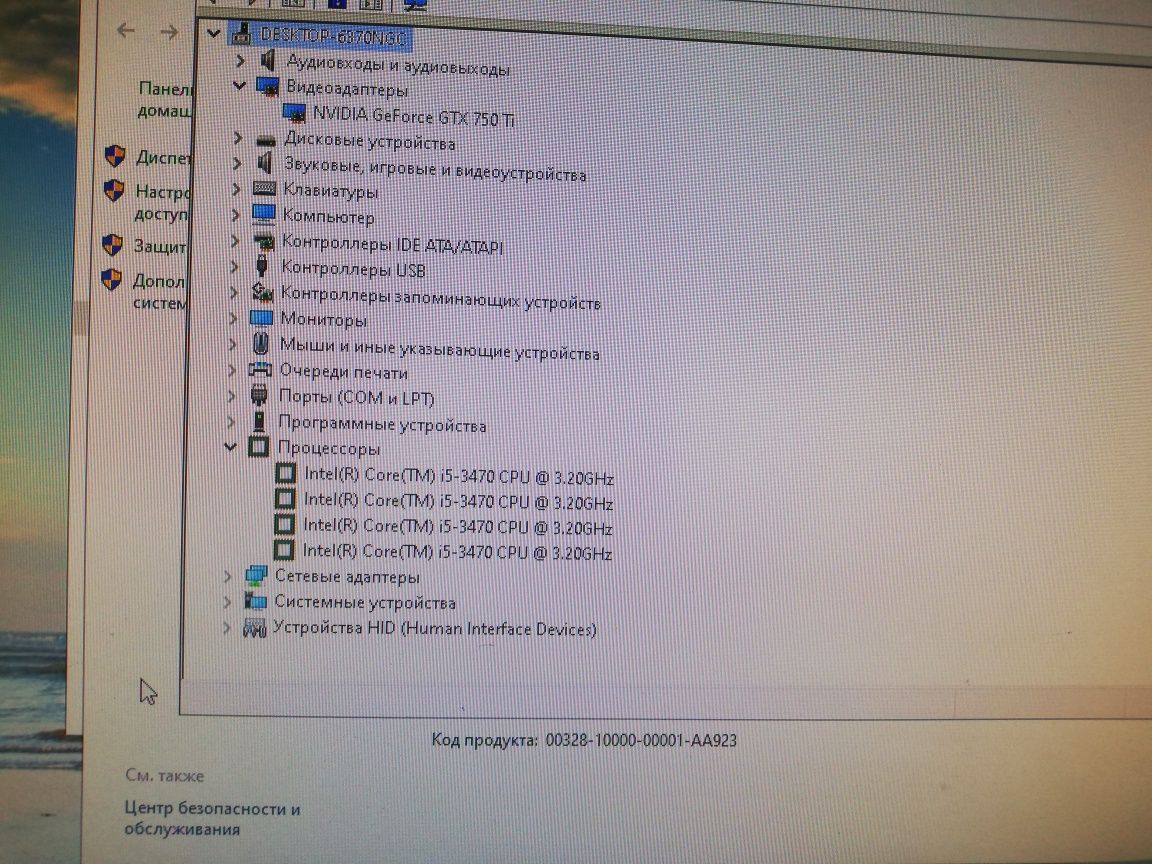Select the Клавиатуры label
The height and width of the screenshot is (864, 1152).
tap(331, 192)
